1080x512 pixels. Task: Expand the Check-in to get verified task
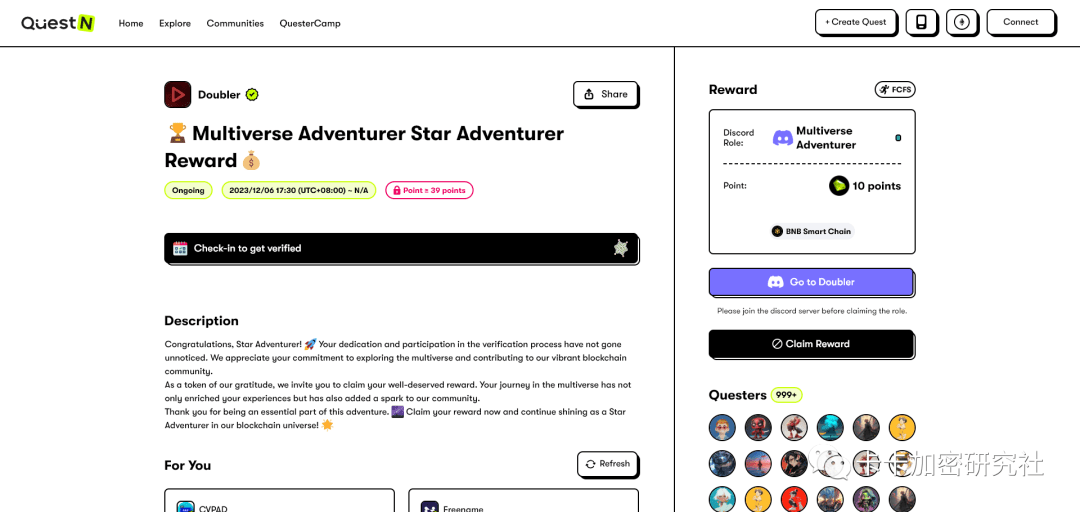(x=401, y=248)
